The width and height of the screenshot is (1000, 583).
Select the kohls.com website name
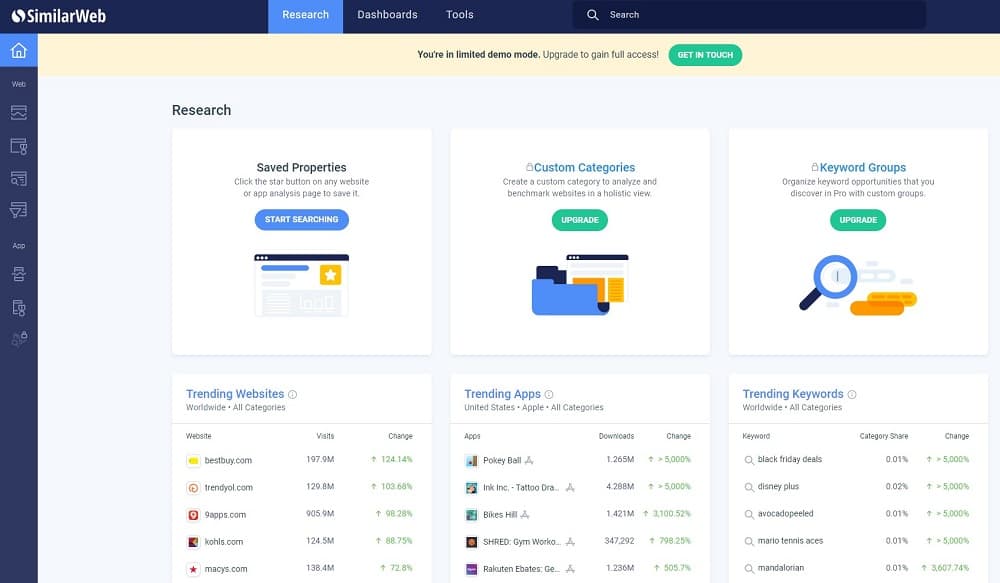224,542
